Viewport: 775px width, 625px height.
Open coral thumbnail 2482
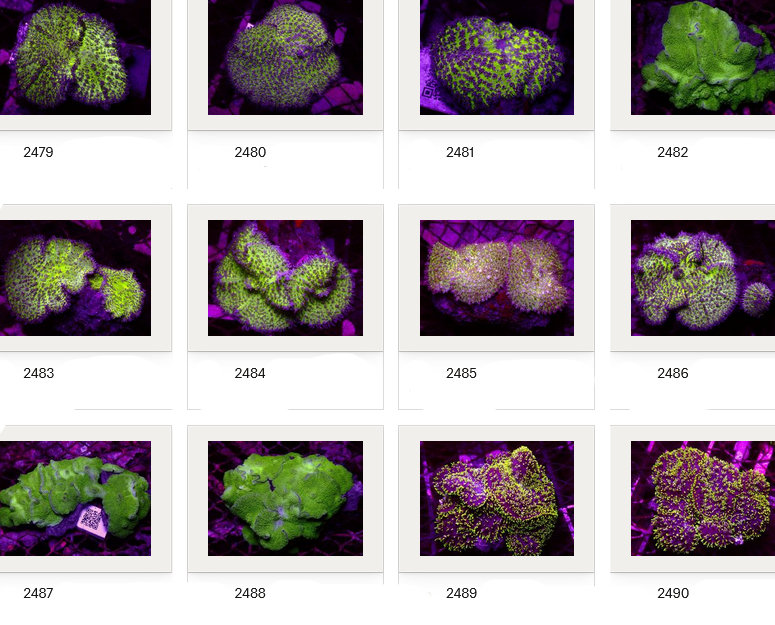click(x=703, y=57)
